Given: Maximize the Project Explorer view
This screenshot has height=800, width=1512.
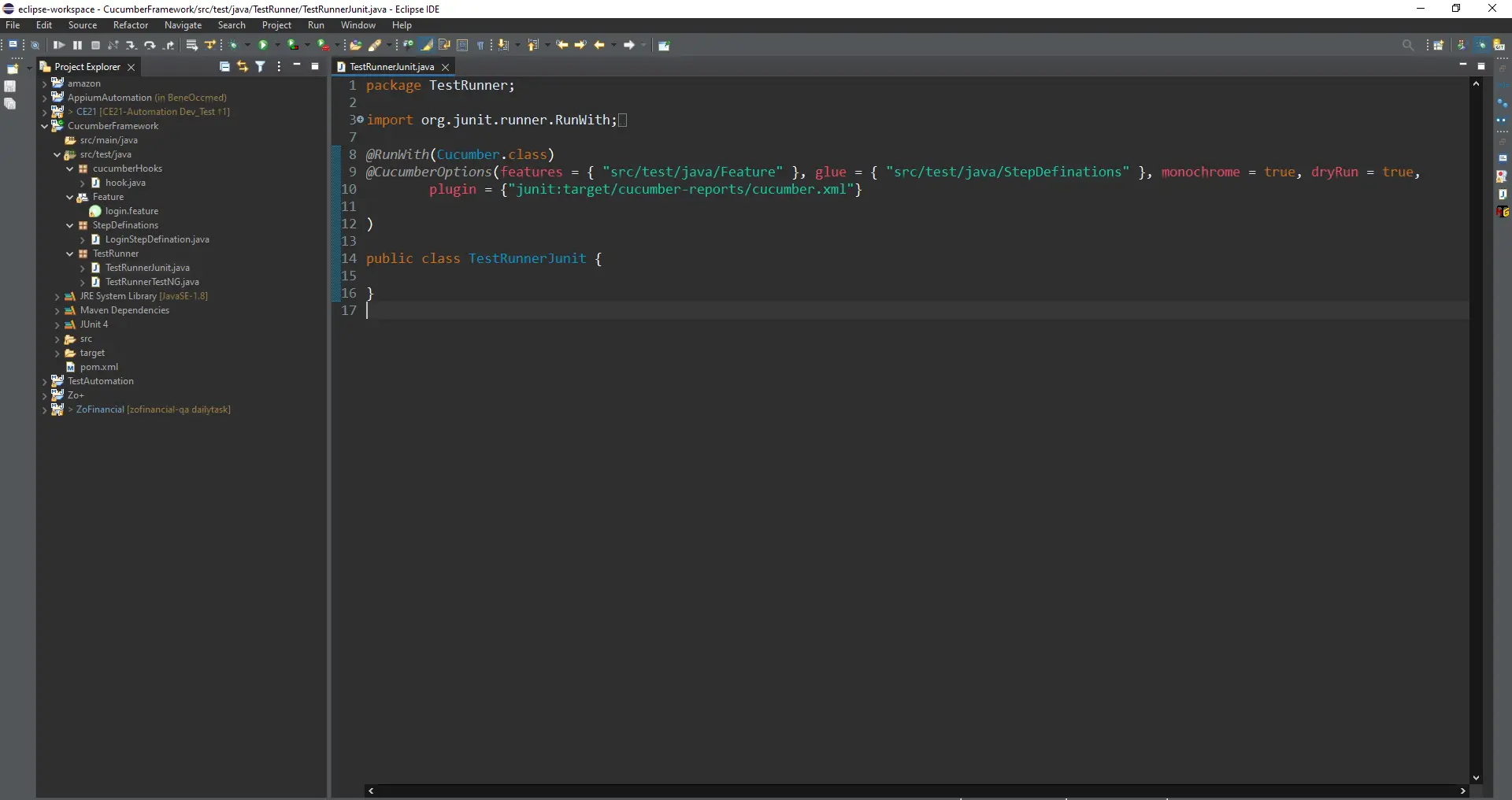Looking at the screenshot, I should pos(315,67).
